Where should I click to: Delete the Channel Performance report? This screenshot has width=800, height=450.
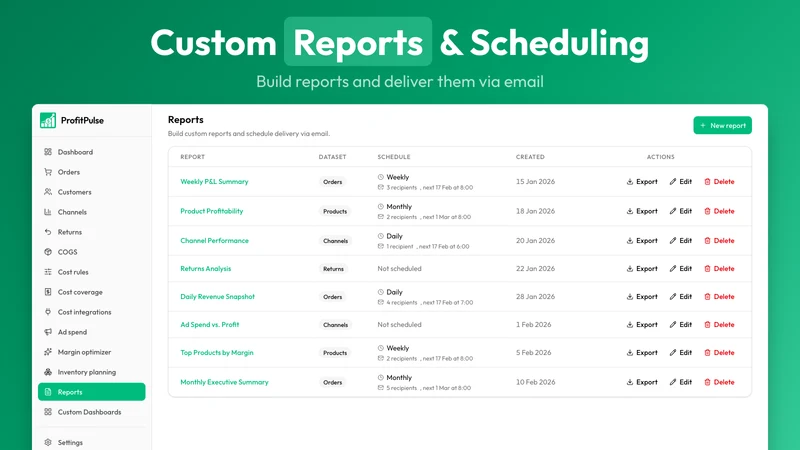click(719, 241)
